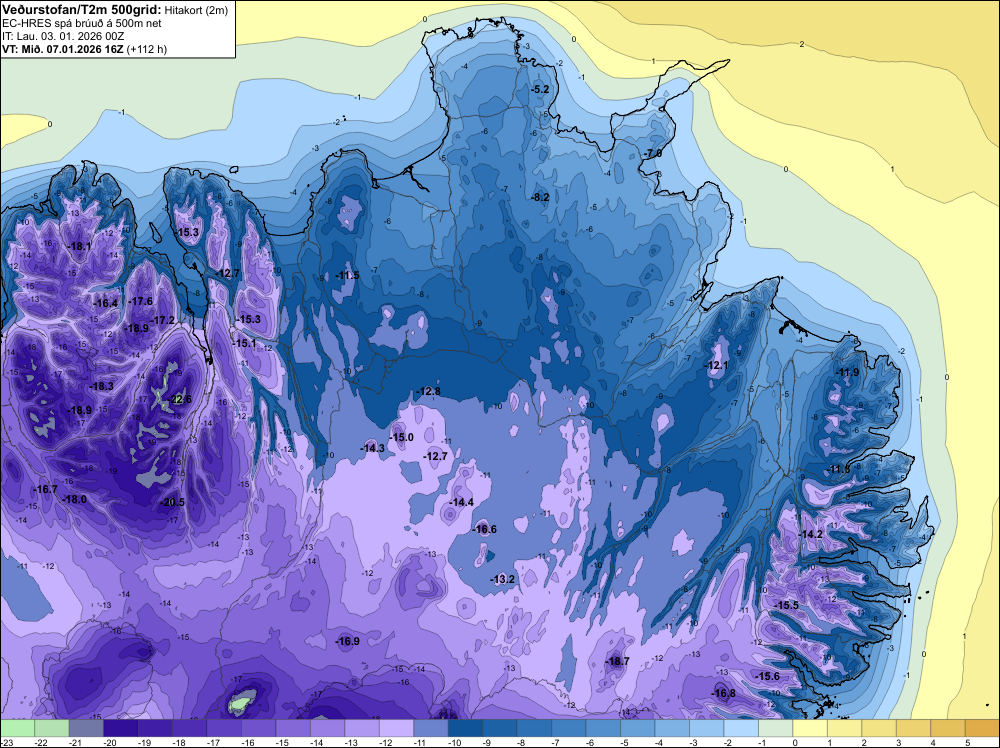Screen dimensions: 1000x748
Task: Select the dark purple legend swatch labeled -20
Action: click(x=121, y=728)
